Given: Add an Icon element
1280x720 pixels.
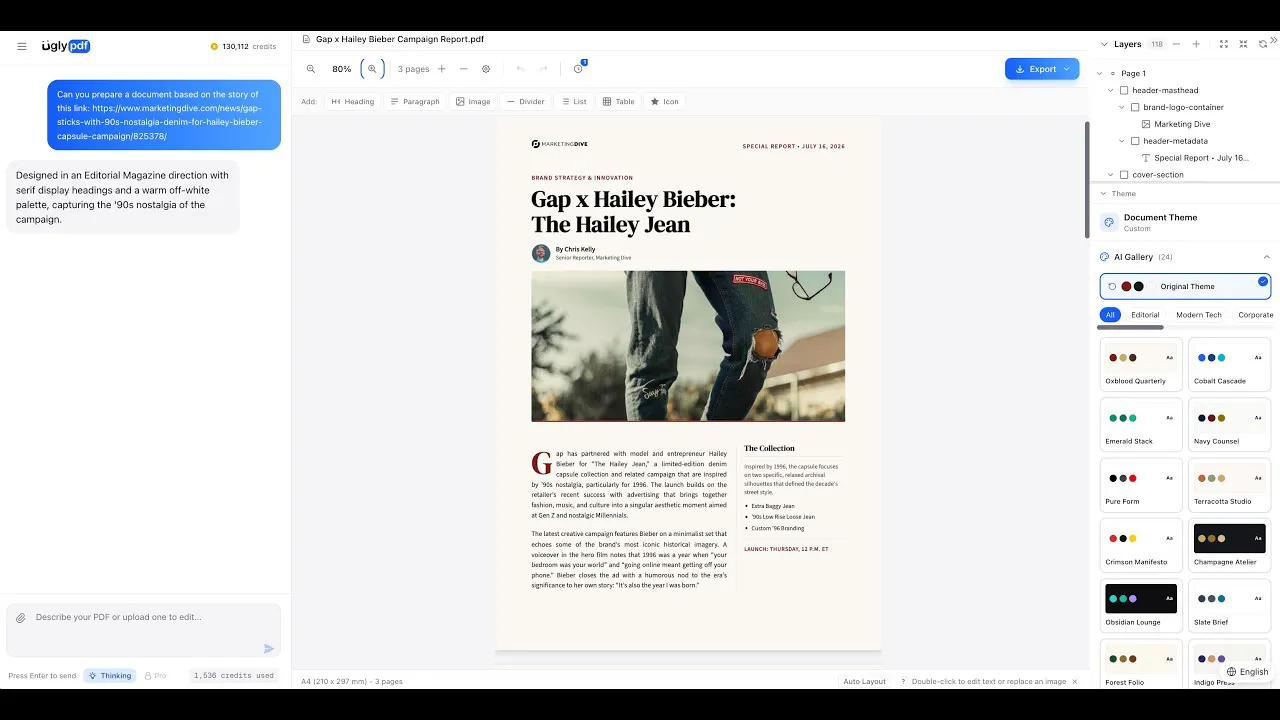Looking at the screenshot, I should click(664, 101).
